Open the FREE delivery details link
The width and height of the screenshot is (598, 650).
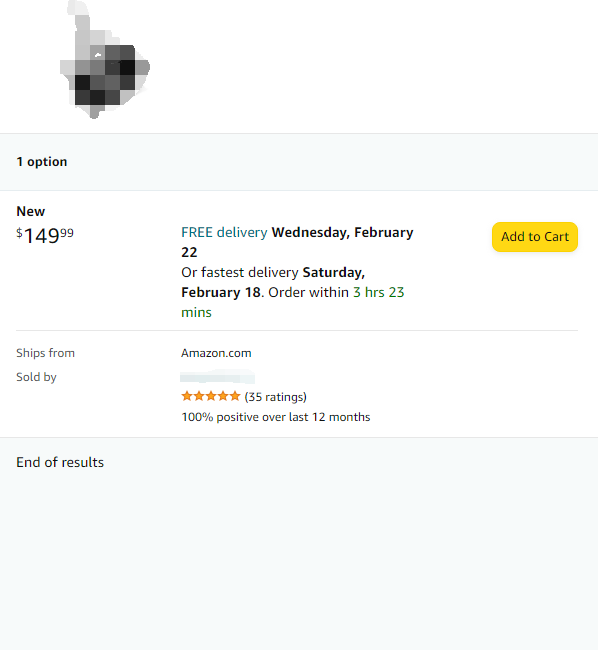tap(224, 232)
